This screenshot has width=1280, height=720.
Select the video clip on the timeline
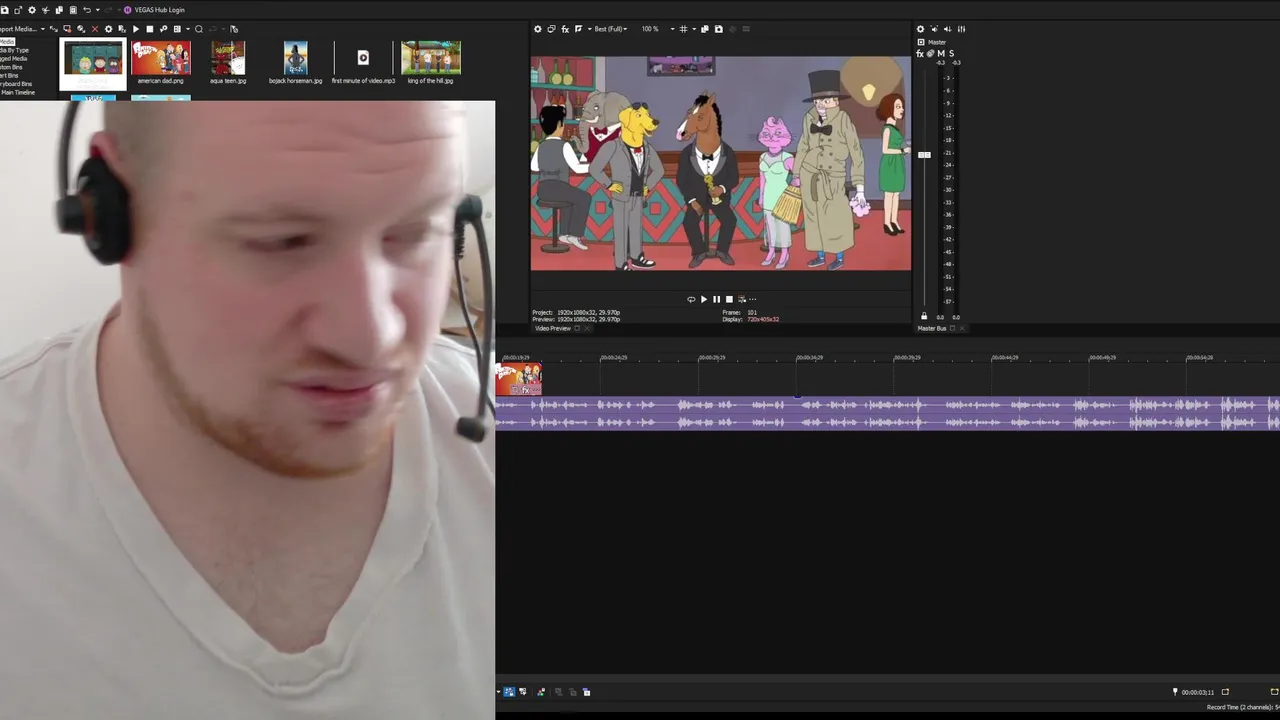point(519,379)
